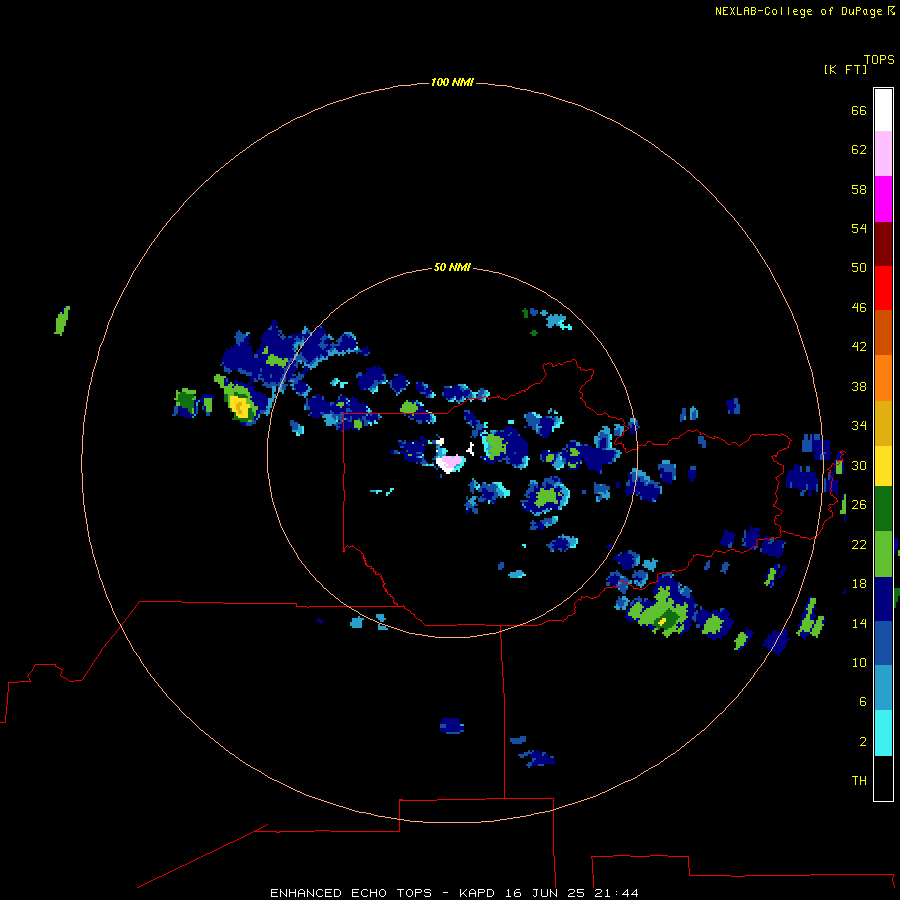Click the 50 NMI range ring label

click(x=452, y=267)
